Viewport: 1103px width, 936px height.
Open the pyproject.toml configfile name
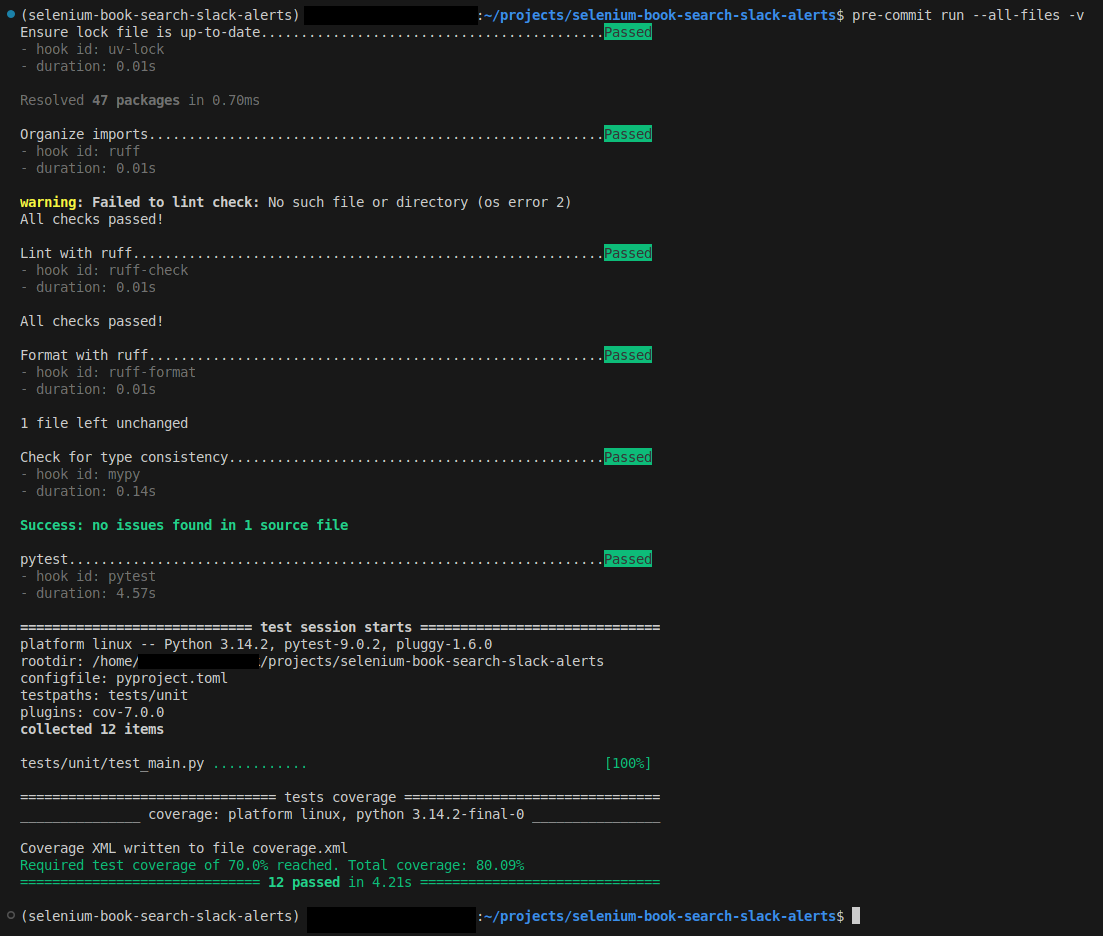coord(172,678)
